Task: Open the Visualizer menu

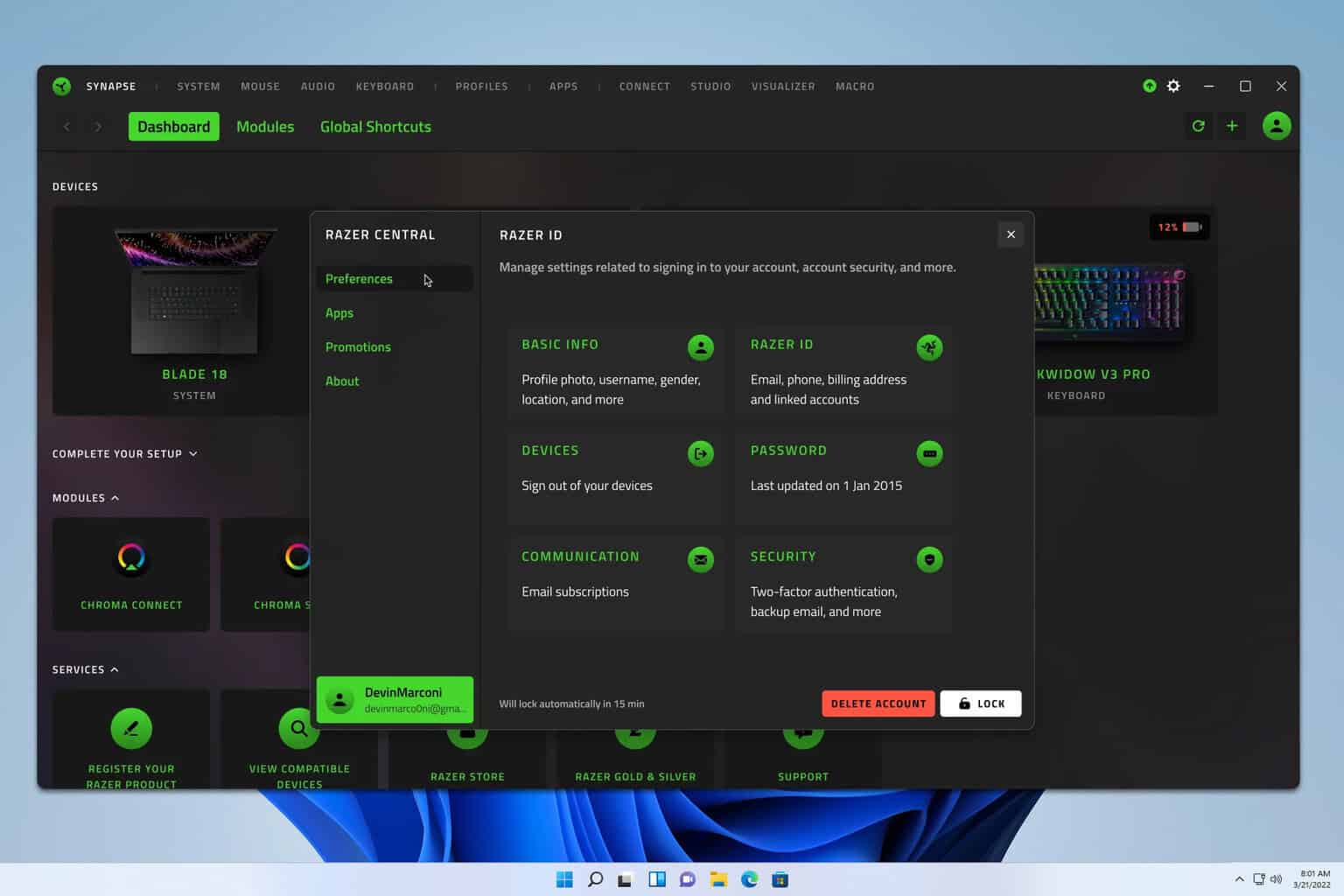Action: [x=783, y=86]
